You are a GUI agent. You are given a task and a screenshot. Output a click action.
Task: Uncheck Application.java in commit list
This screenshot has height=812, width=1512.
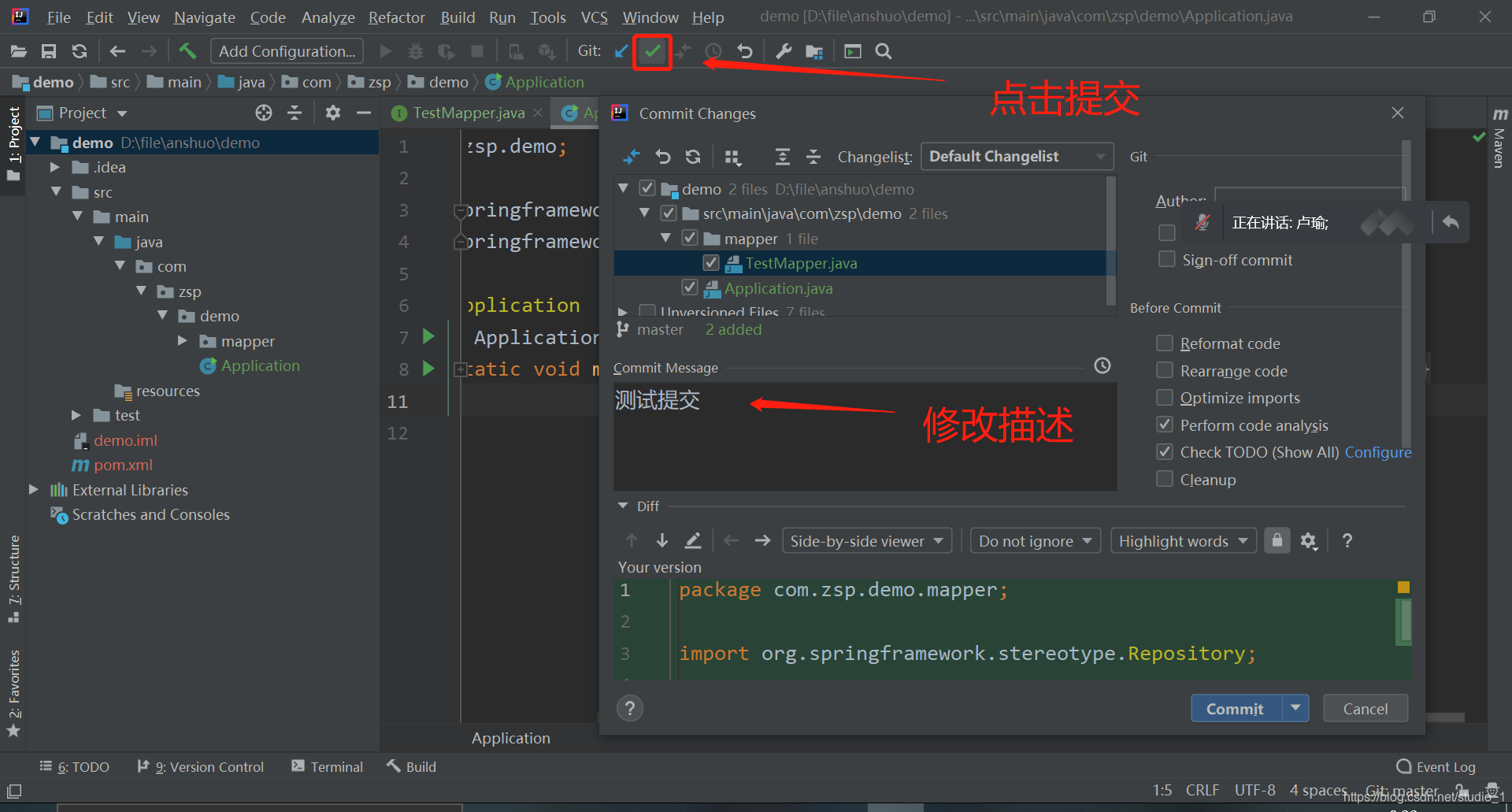pos(690,287)
